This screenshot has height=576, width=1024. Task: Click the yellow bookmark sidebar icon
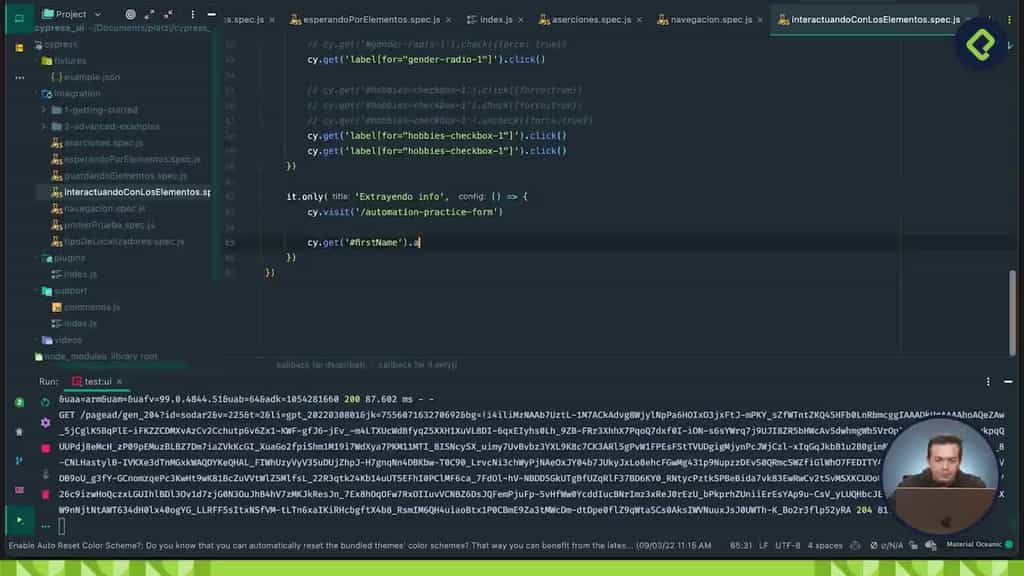(19, 48)
